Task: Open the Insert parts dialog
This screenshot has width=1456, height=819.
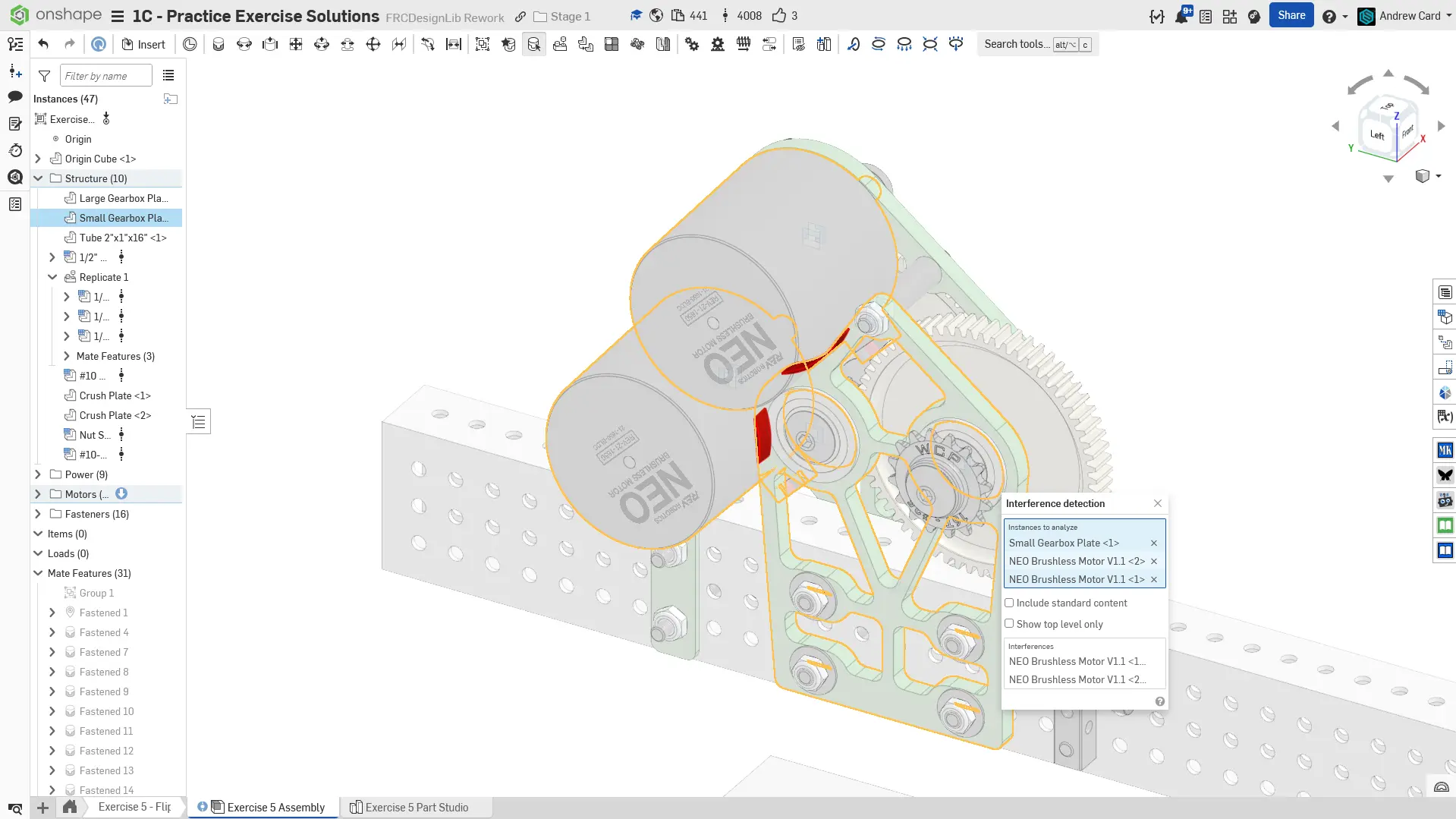Action: (x=143, y=44)
